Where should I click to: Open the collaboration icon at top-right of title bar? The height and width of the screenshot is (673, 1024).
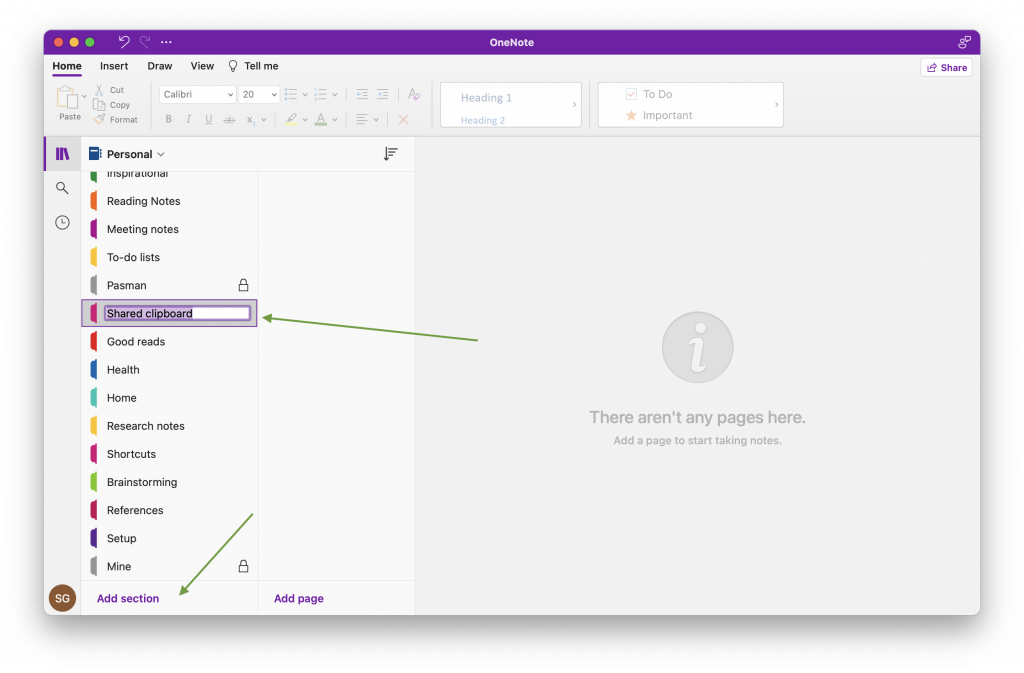(964, 42)
